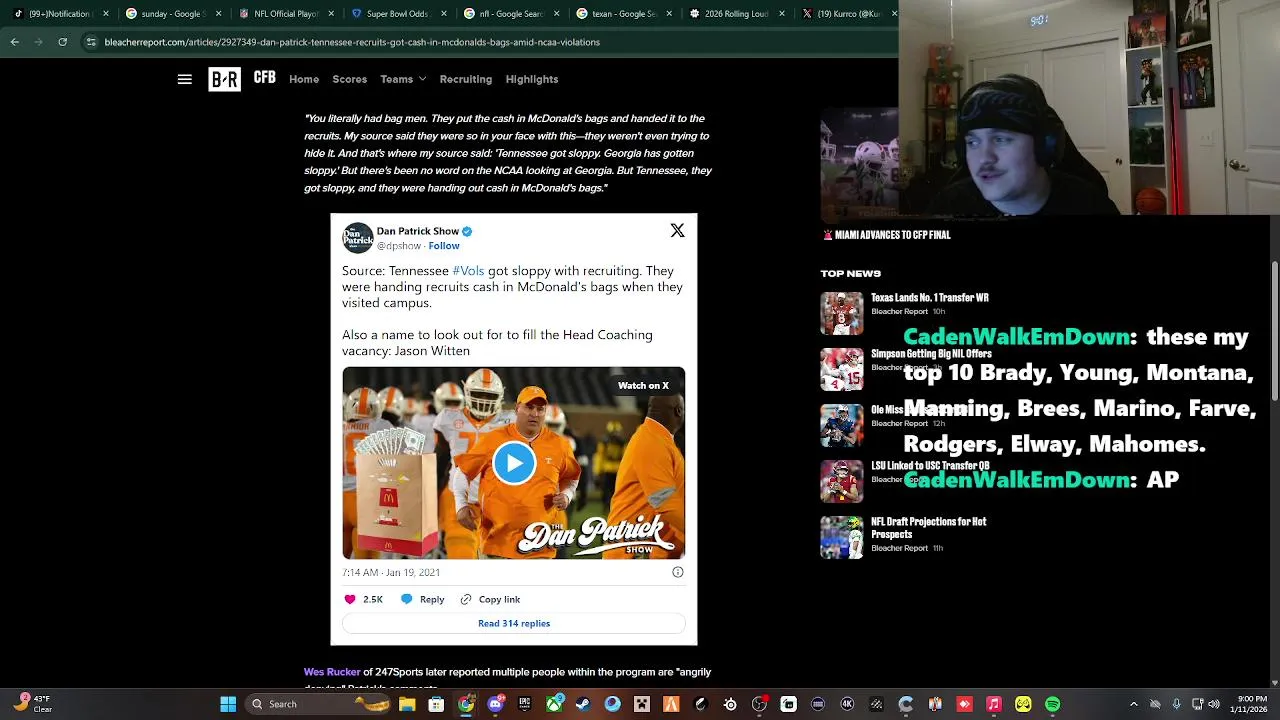Close the Super Bowl Odds tab
The image size is (1280, 720).
click(x=443, y=14)
